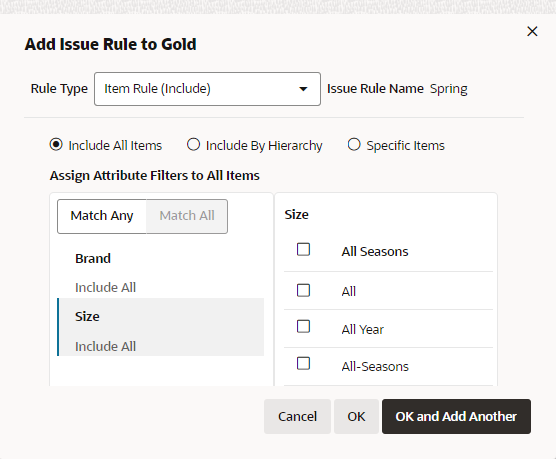Switch to Match Any mode
The image size is (556, 459).
point(102,216)
